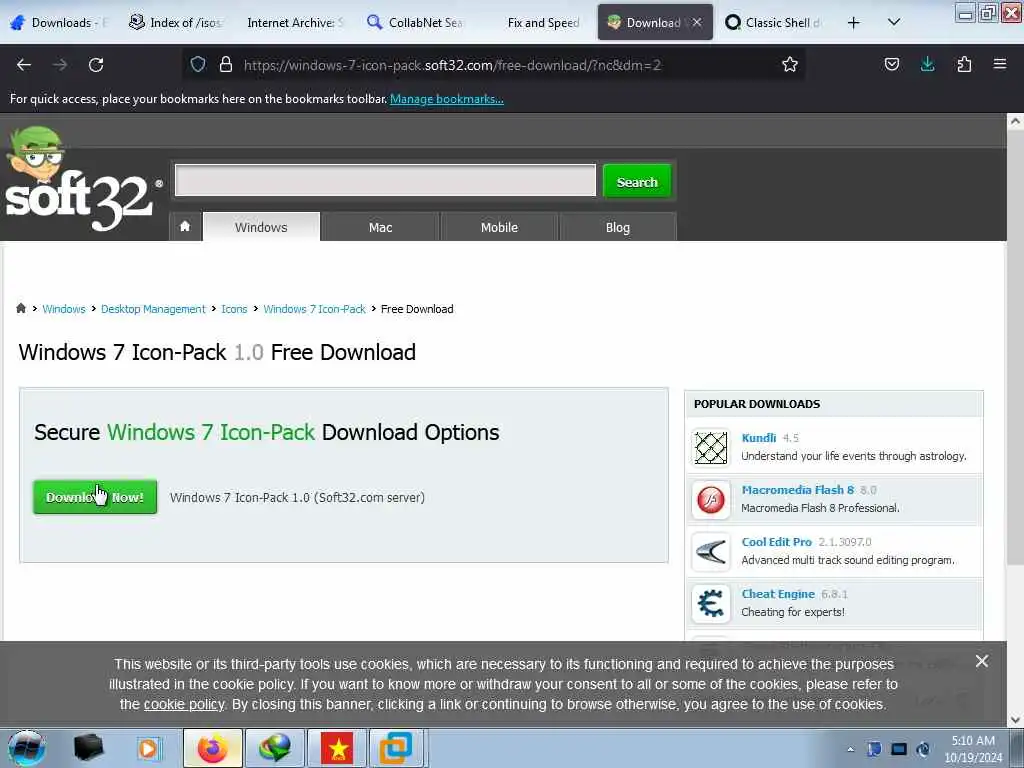
Task: Open the Pocket save icon
Action: click(x=891, y=65)
